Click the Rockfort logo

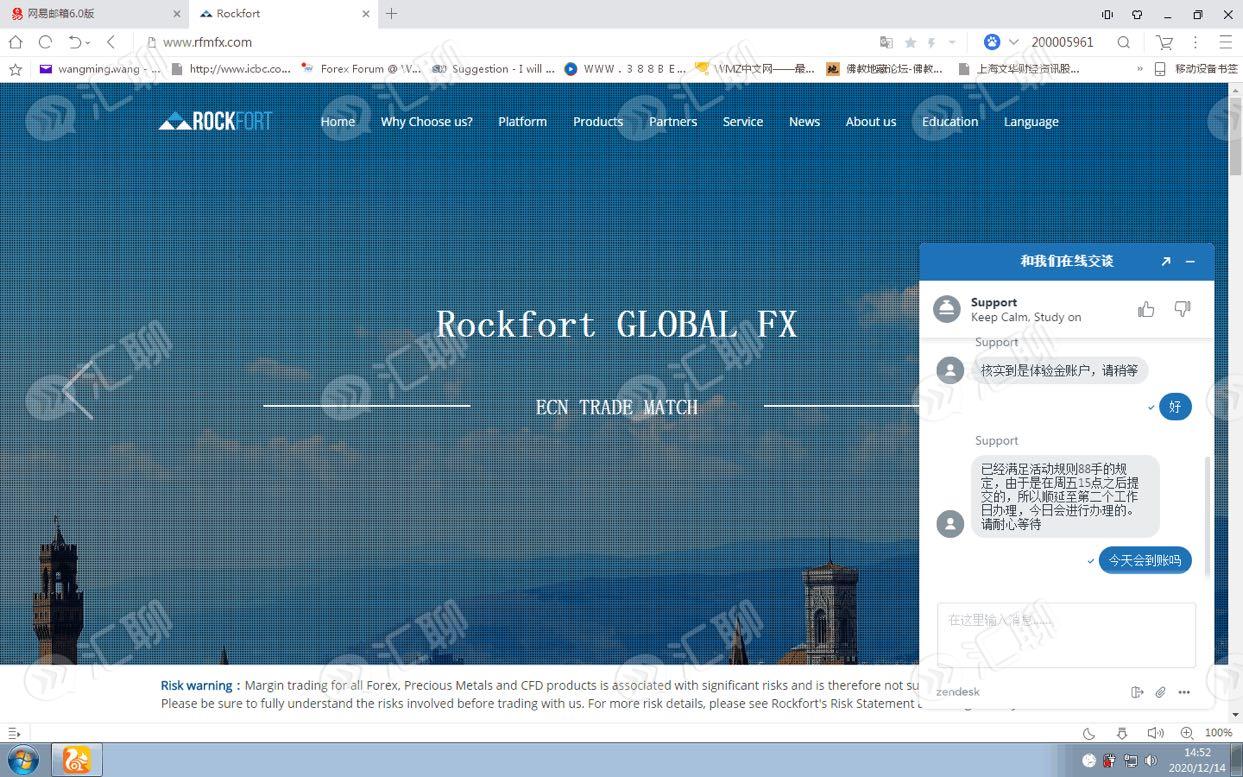(x=215, y=121)
